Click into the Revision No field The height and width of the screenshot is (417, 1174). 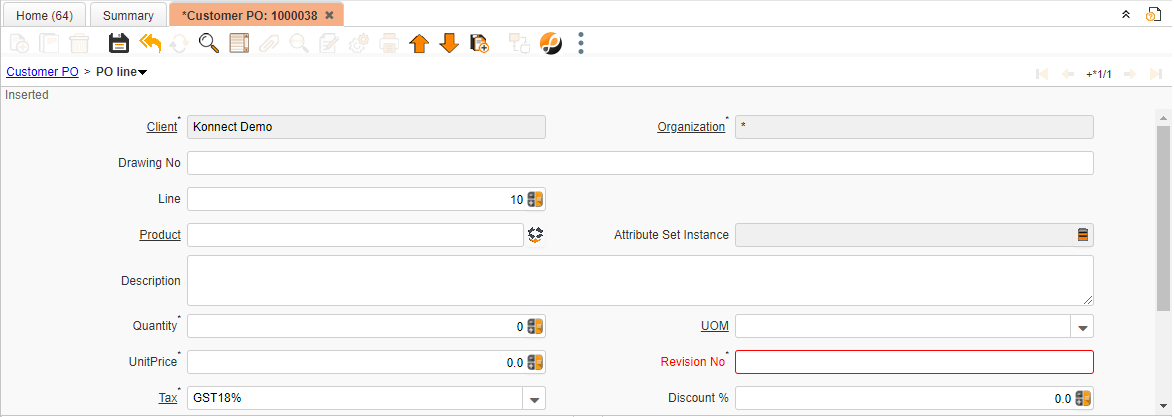(x=914, y=362)
